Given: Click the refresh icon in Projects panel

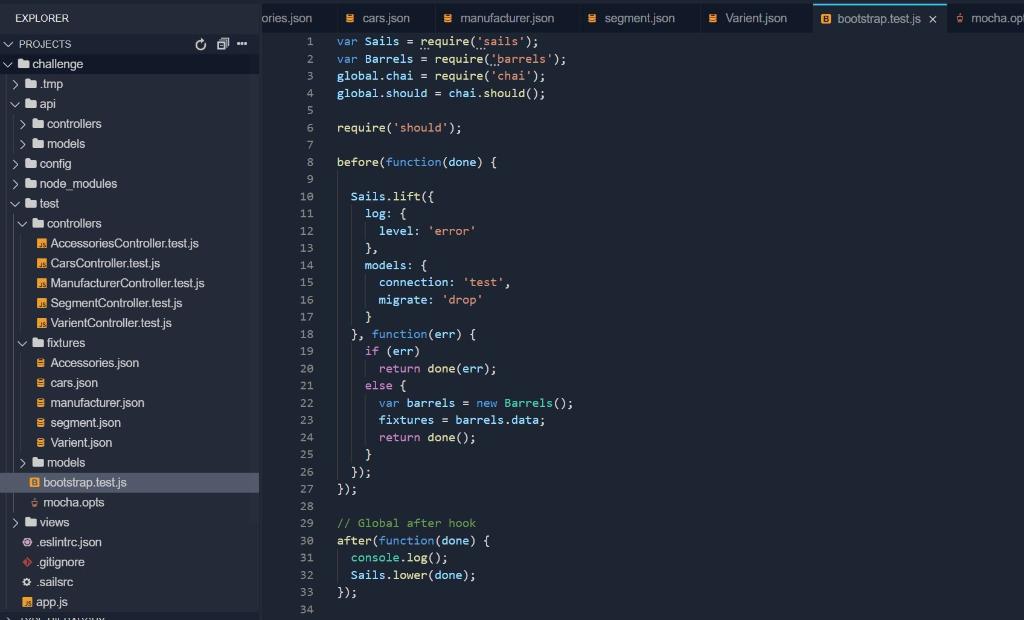Looking at the screenshot, I should (x=200, y=44).
